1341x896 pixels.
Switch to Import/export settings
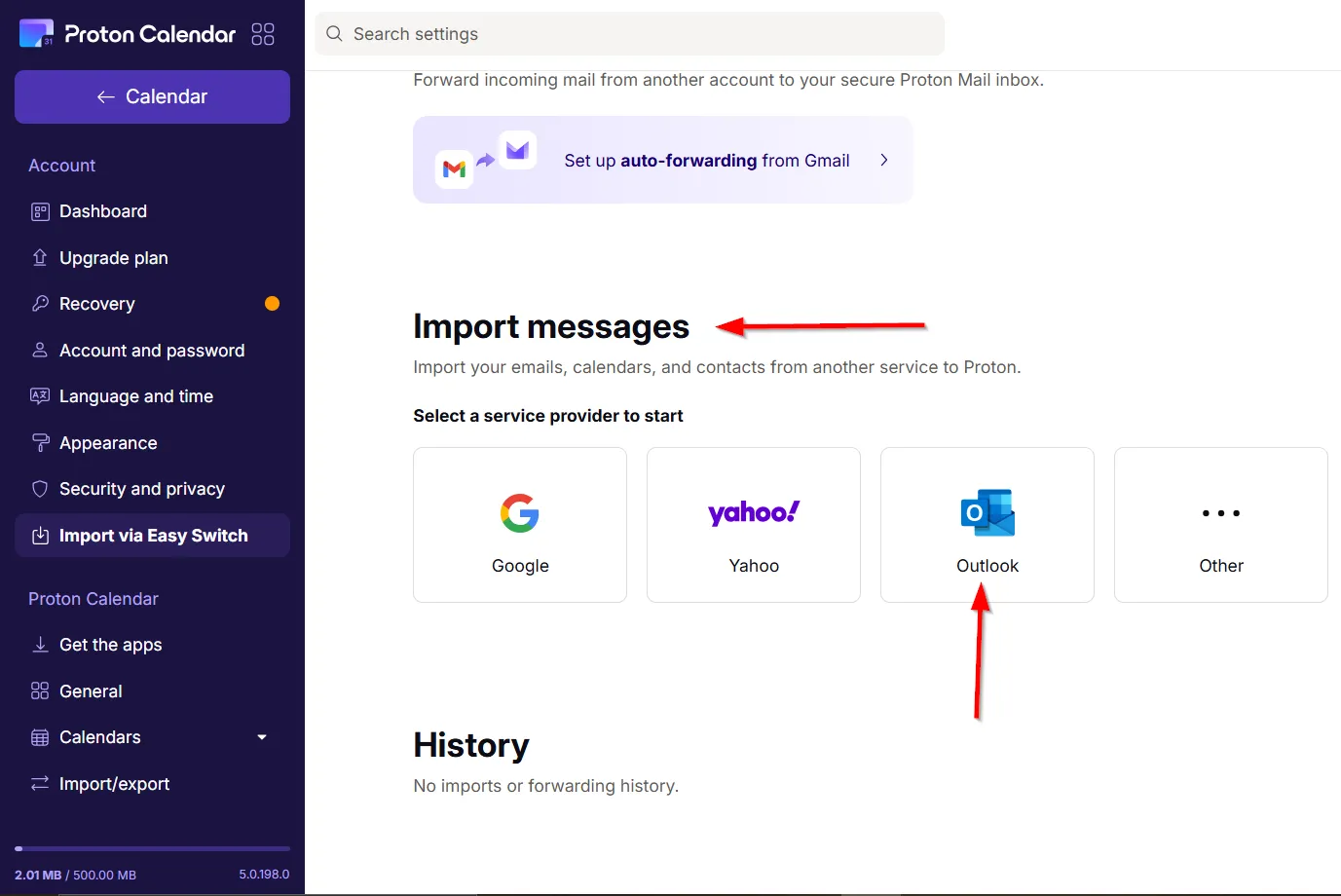point(114,783)
